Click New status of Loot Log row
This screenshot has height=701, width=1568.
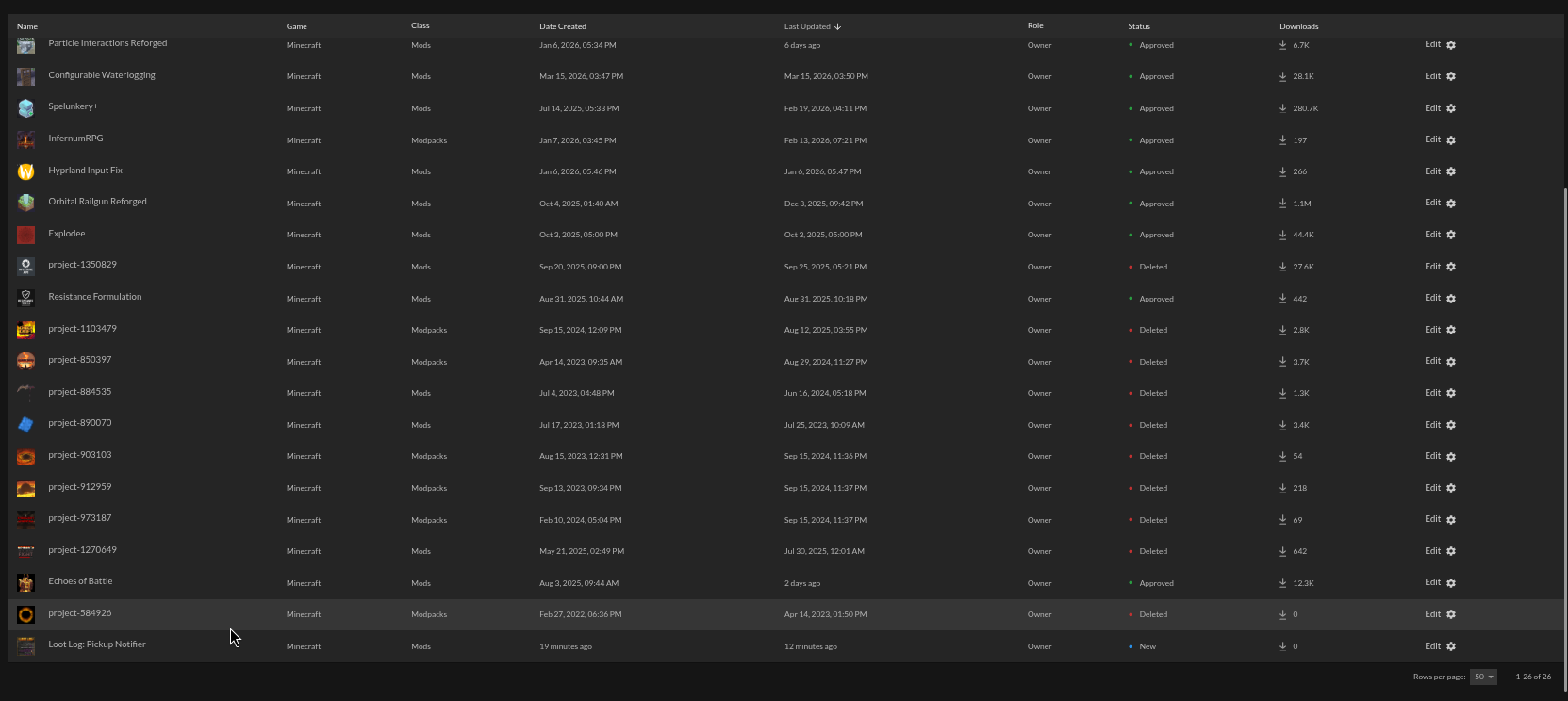coord(1147,646)
